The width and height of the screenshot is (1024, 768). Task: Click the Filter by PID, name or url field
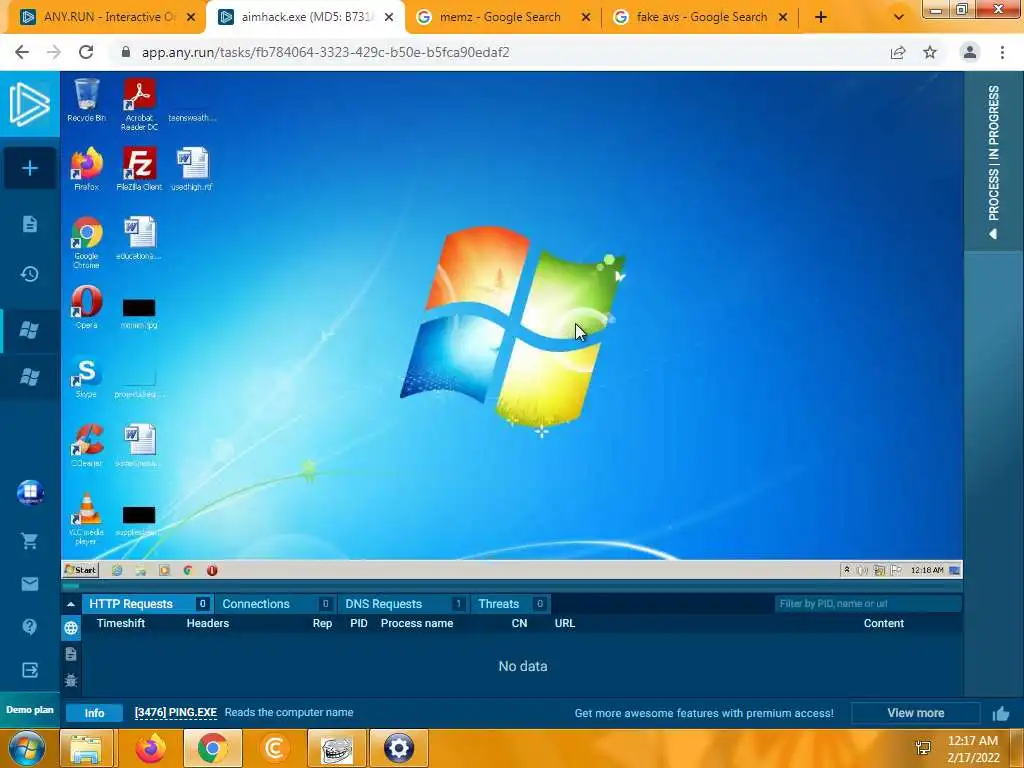point(867,604)
